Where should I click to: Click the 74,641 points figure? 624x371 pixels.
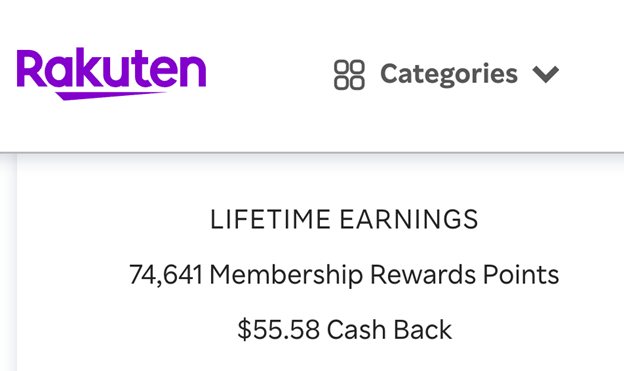(166, 275)
